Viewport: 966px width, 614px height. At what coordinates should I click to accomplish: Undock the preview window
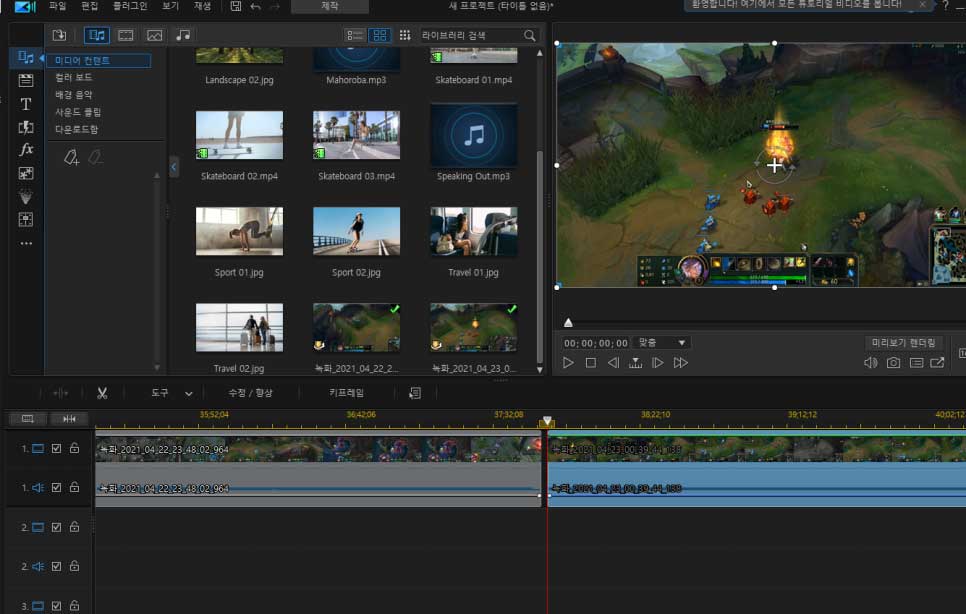(937, 363)
